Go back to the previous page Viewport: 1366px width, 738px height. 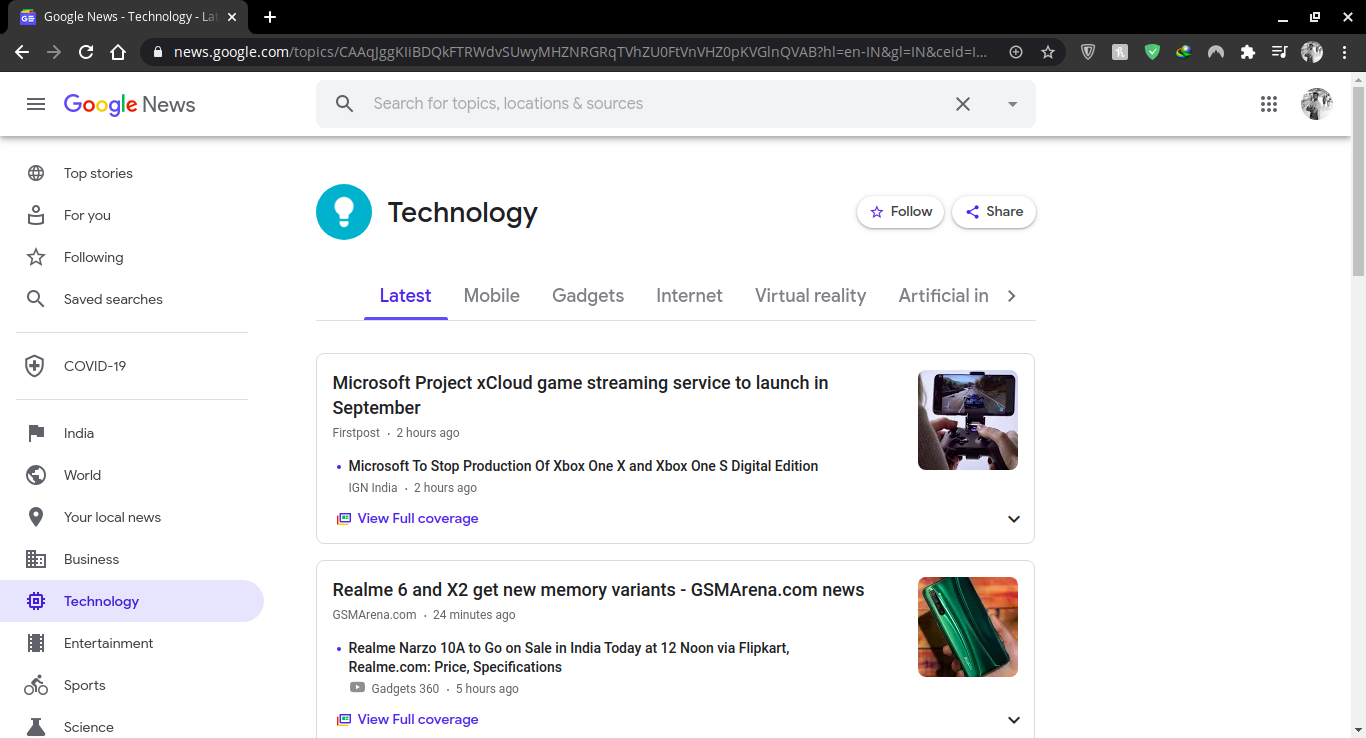tap(22, 52)
